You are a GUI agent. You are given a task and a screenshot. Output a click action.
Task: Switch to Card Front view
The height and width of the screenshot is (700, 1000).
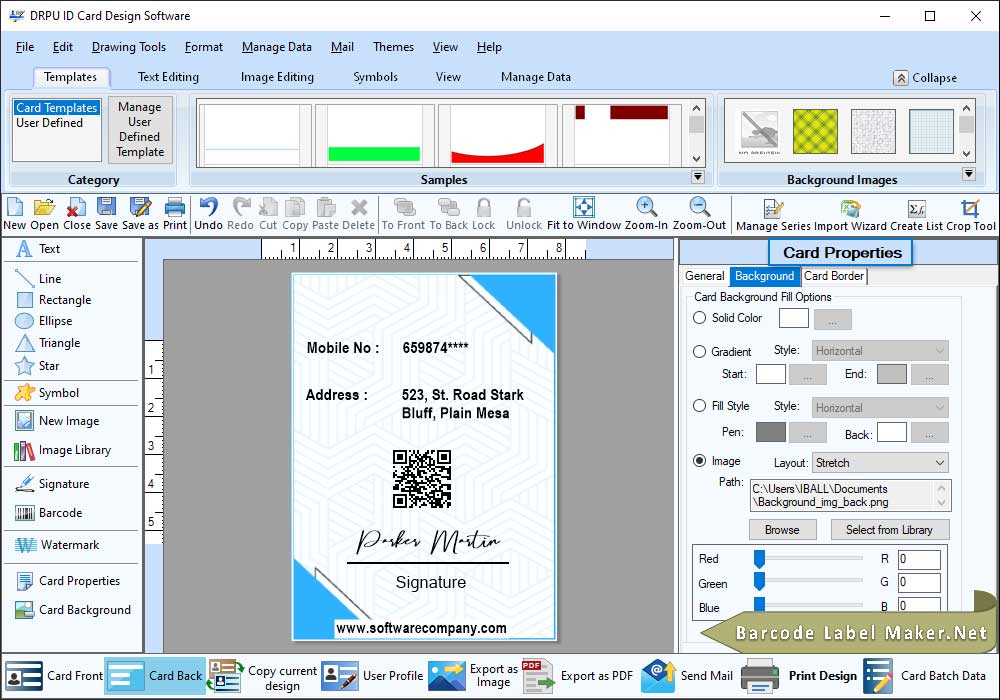54,676
